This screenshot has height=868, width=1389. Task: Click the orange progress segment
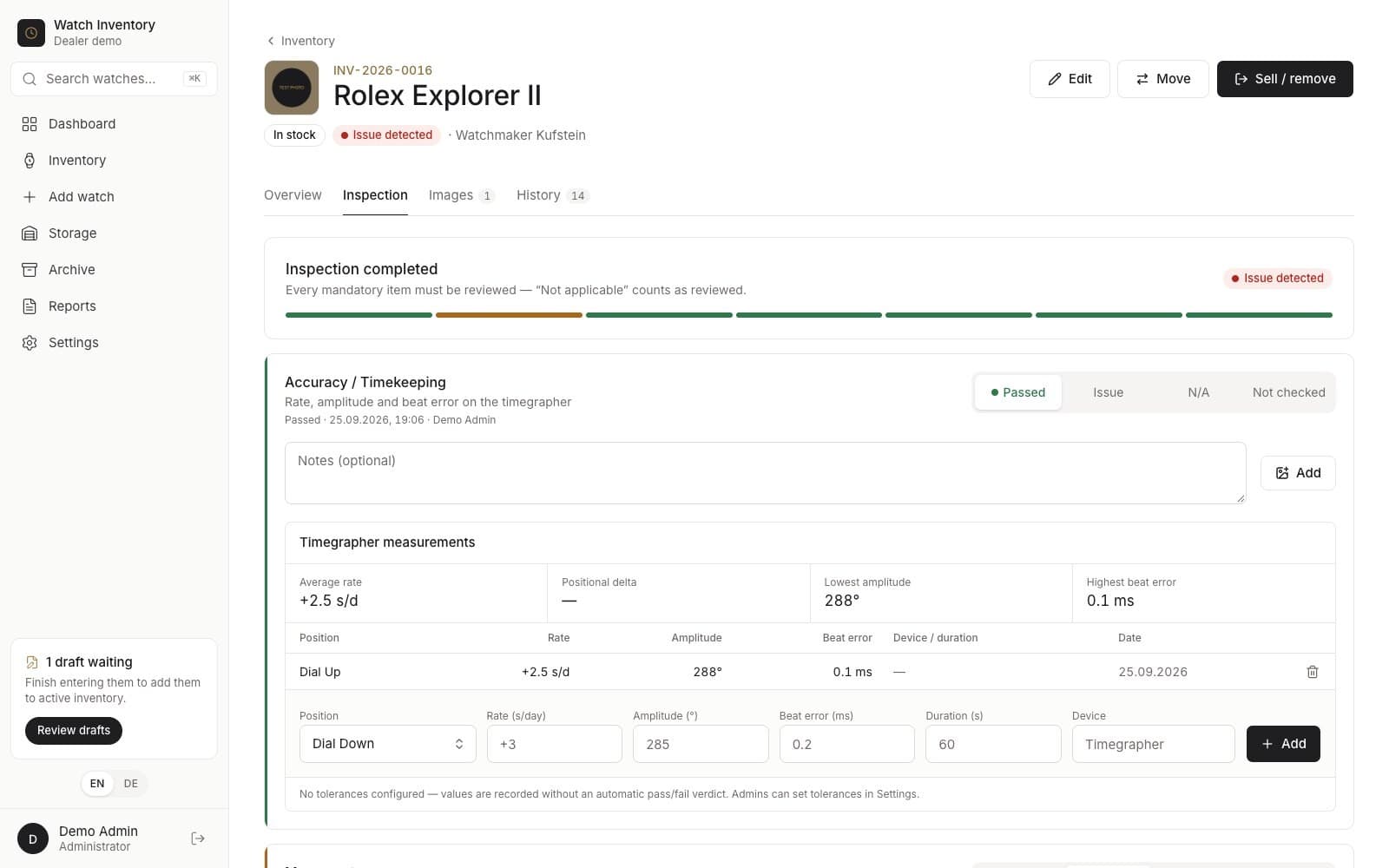click(x=509, y=315)
